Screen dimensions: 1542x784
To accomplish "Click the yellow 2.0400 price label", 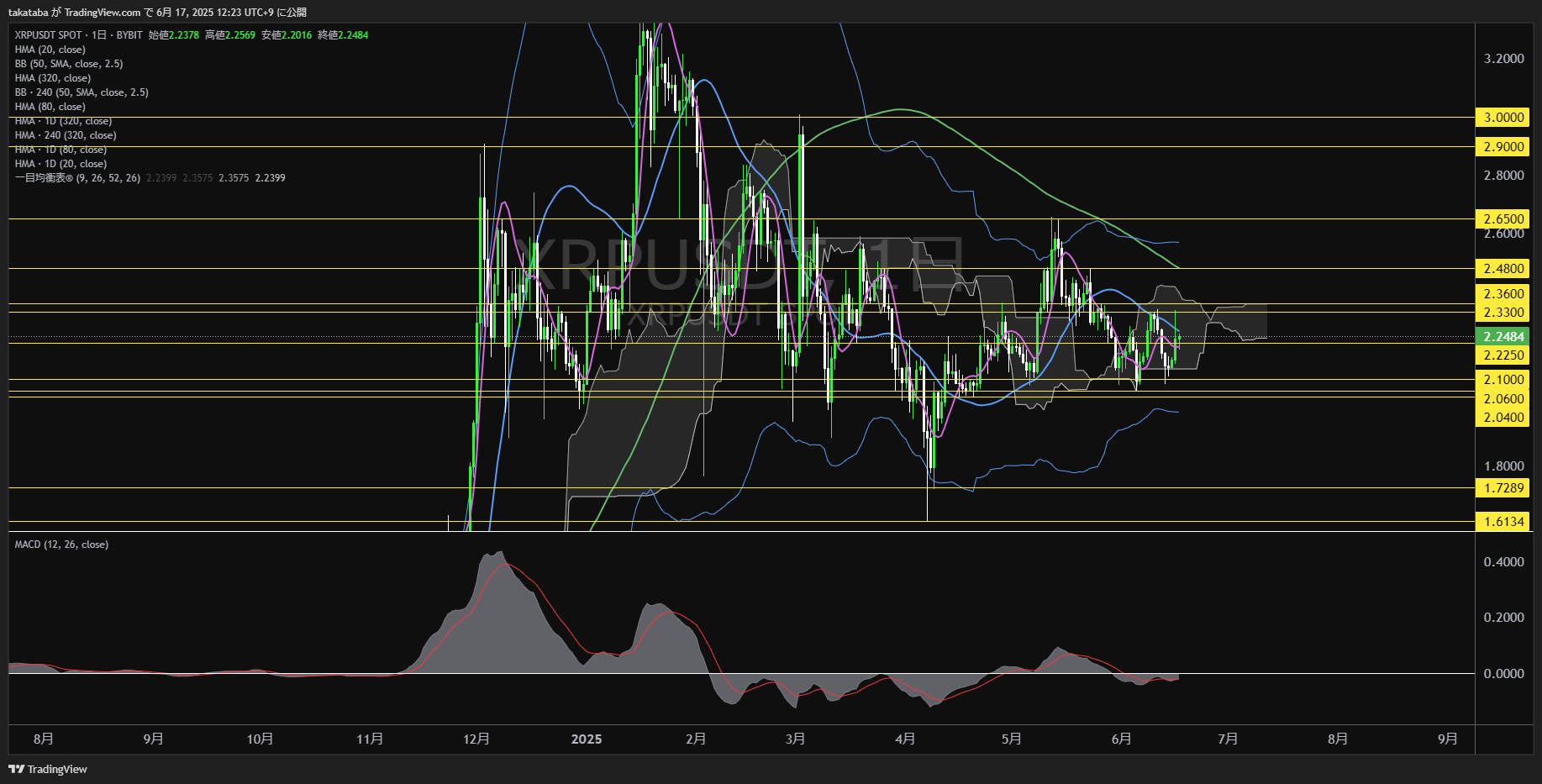I will click(1503, 418).
